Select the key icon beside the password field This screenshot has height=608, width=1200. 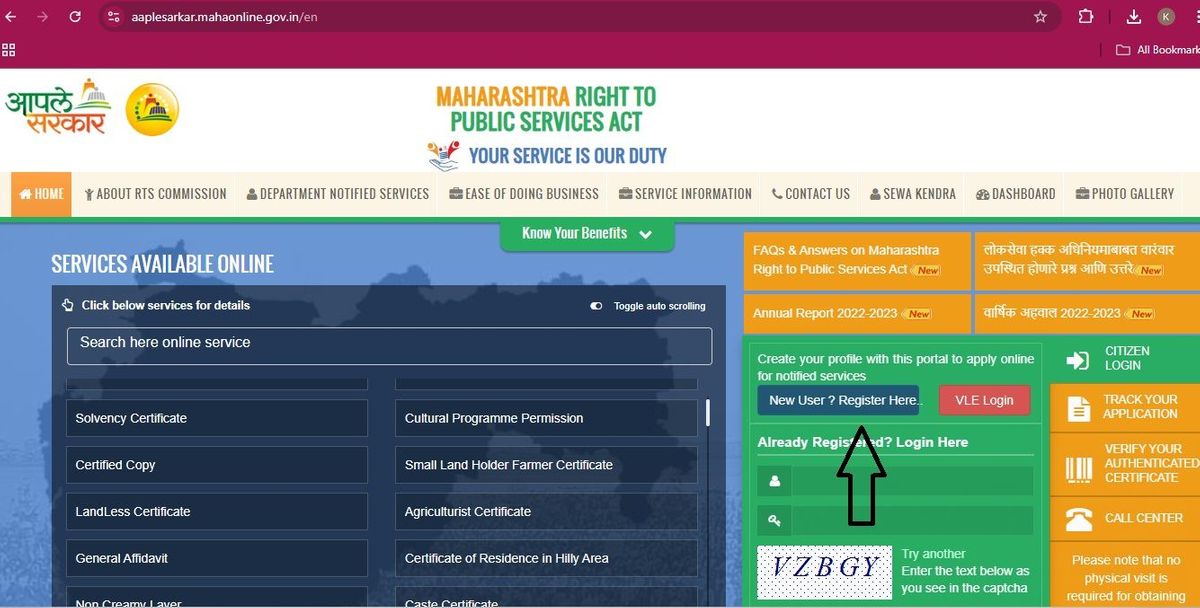(774, 519)
